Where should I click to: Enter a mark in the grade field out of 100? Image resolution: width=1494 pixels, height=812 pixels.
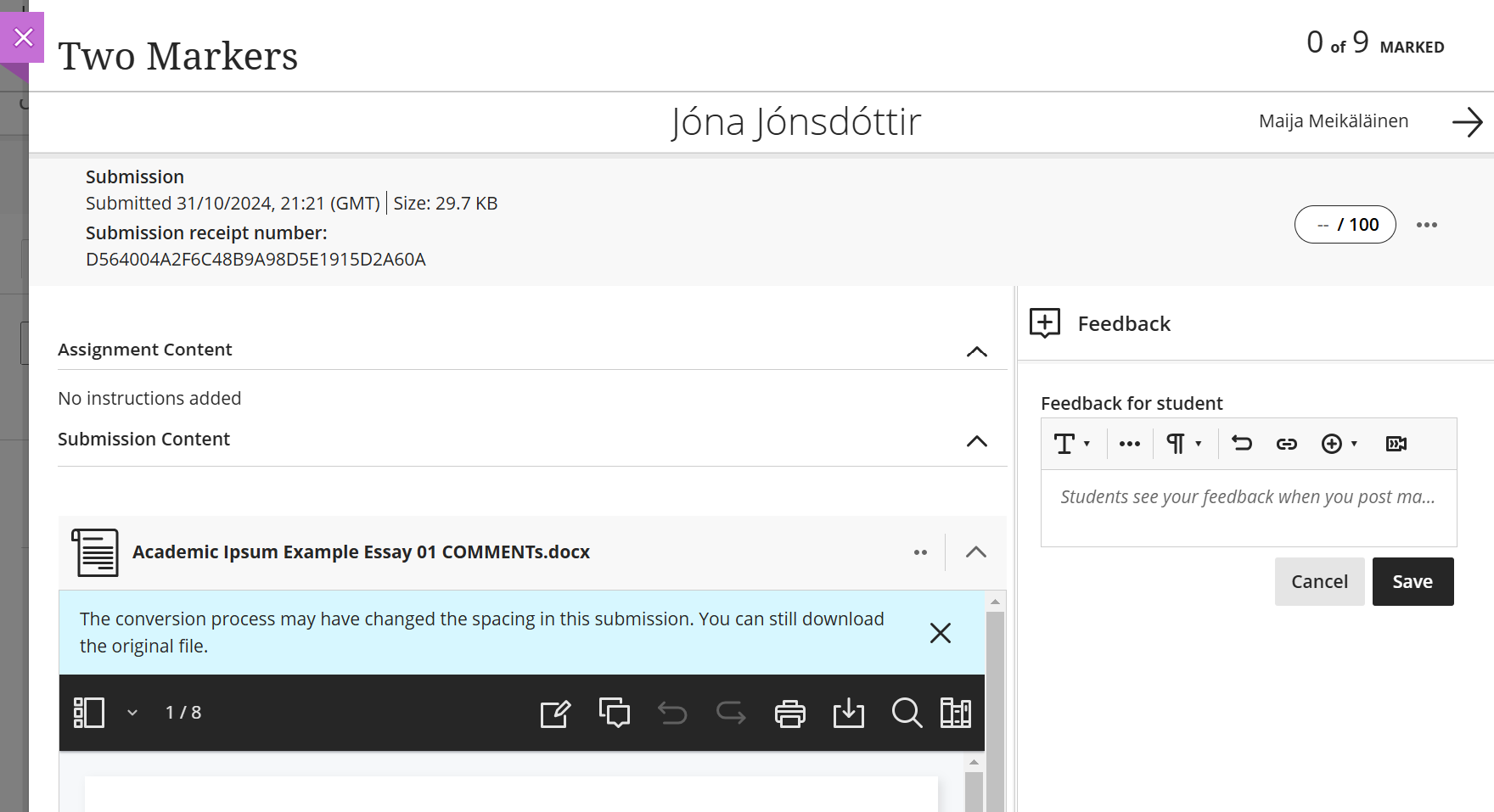[x=1344, y=225]
